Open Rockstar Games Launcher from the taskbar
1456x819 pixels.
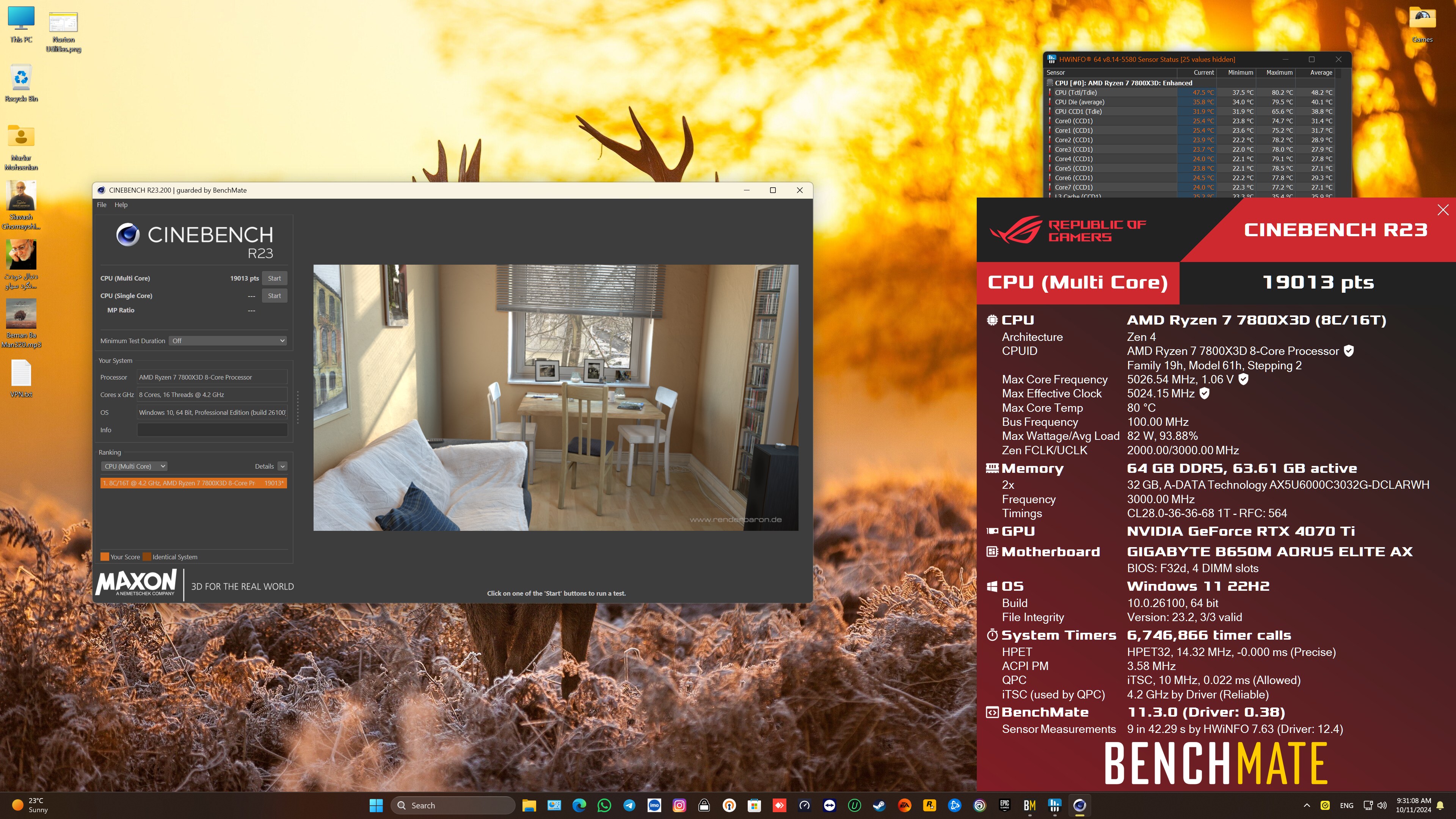coord(929,805)
